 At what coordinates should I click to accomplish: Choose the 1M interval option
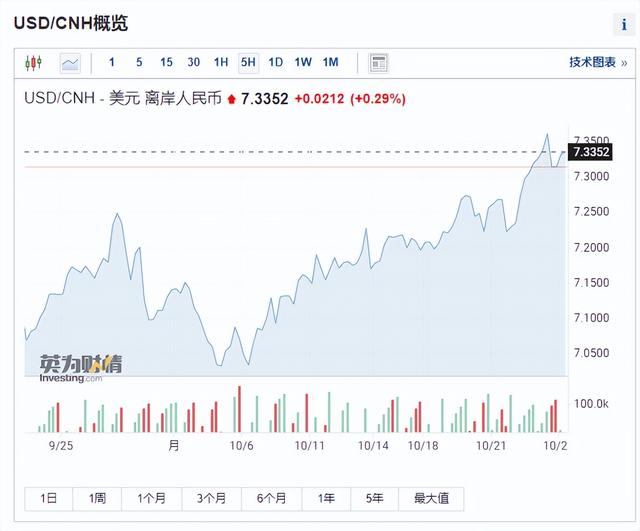click(330, 62)
